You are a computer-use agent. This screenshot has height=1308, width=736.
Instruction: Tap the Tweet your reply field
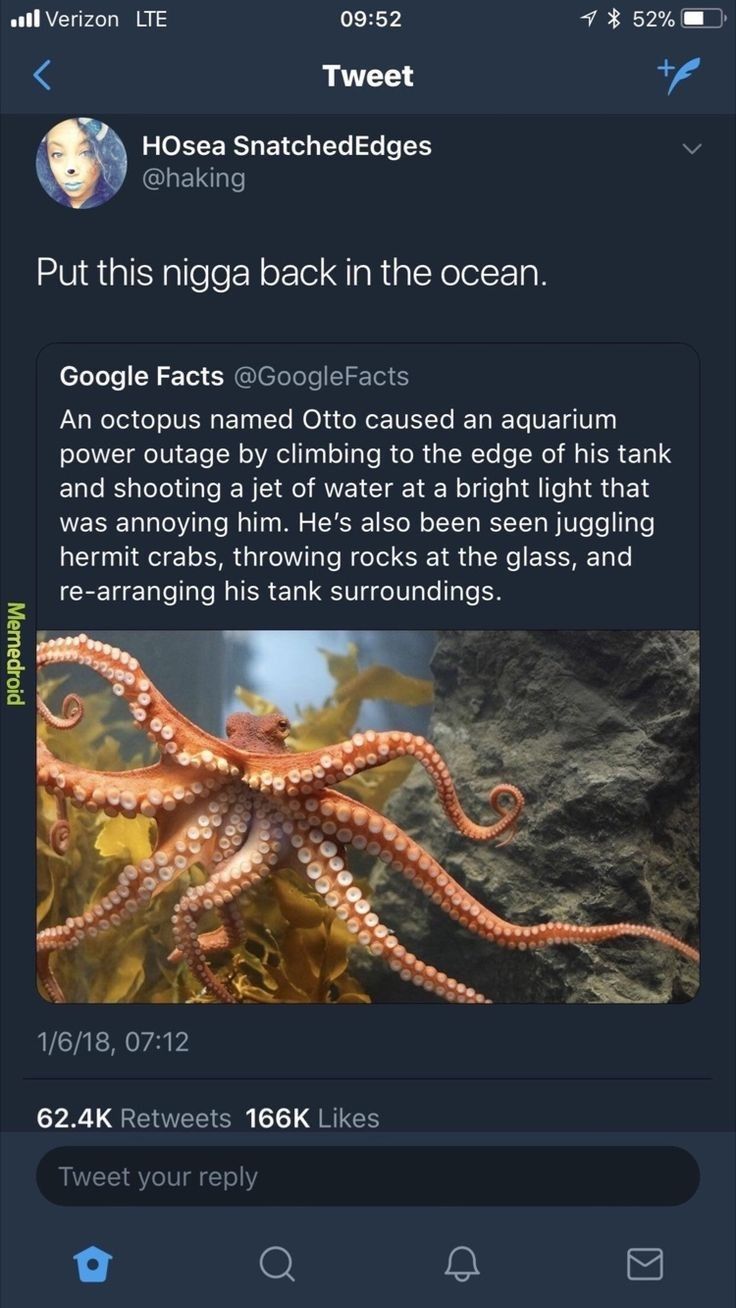pyautogui.click(x=368, y=1176)
